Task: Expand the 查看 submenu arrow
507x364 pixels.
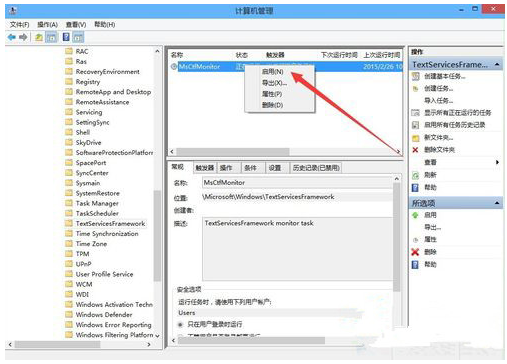Action: [x=497, y=162]
